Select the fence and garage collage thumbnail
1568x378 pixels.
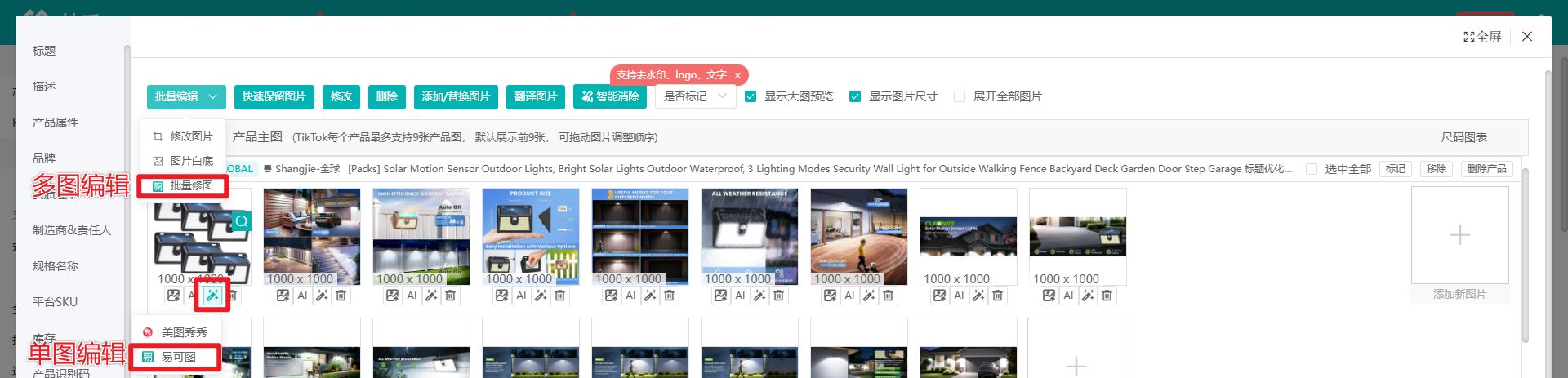[312, 237]
